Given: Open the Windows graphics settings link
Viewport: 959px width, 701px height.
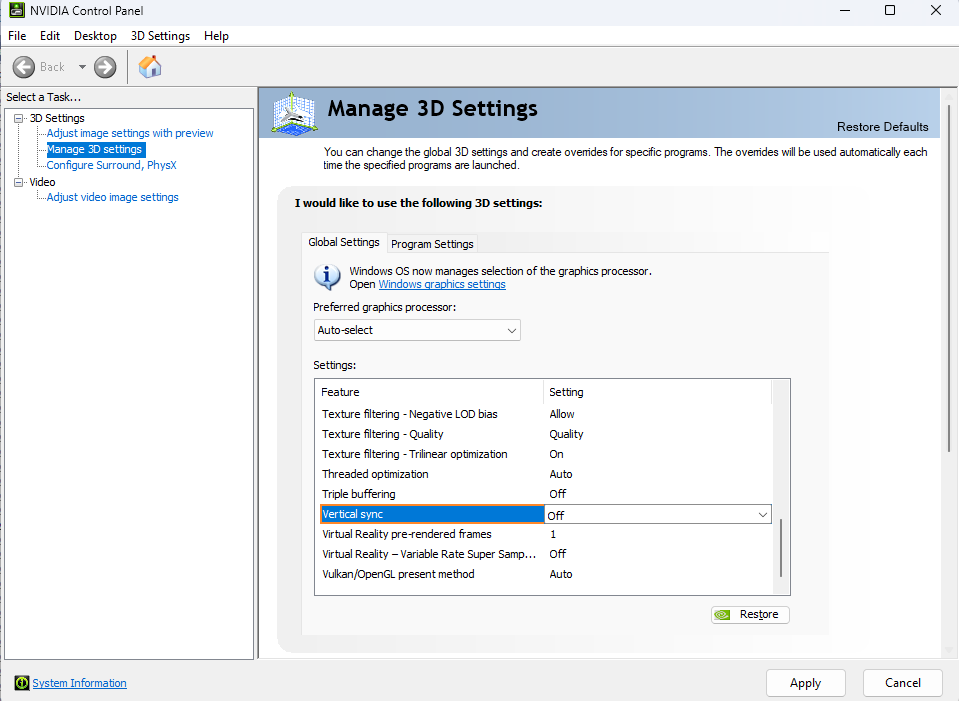Looking at the screenshot, I should (441, 284).
